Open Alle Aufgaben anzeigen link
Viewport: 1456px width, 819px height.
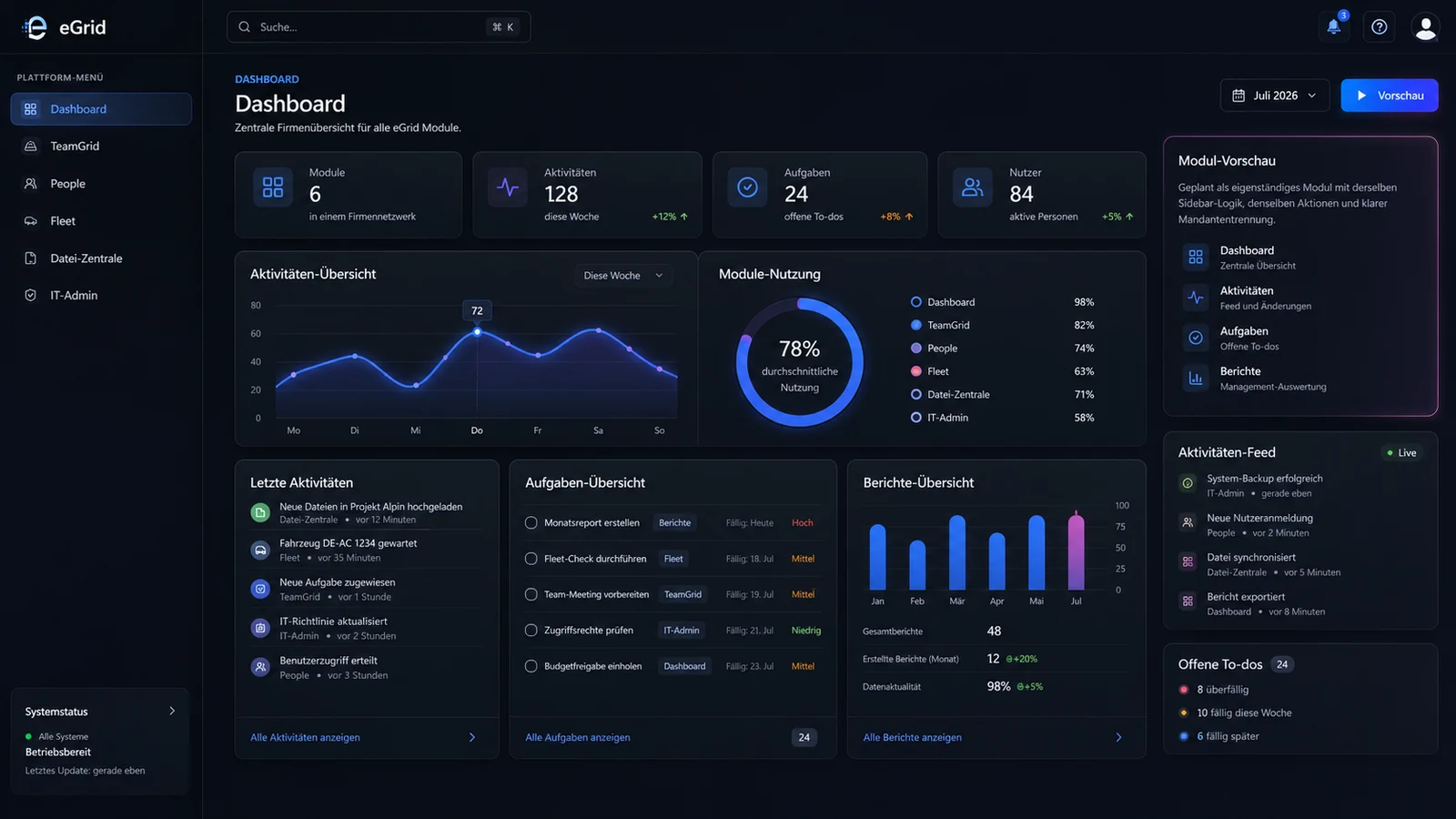click(x=578, y=738)
